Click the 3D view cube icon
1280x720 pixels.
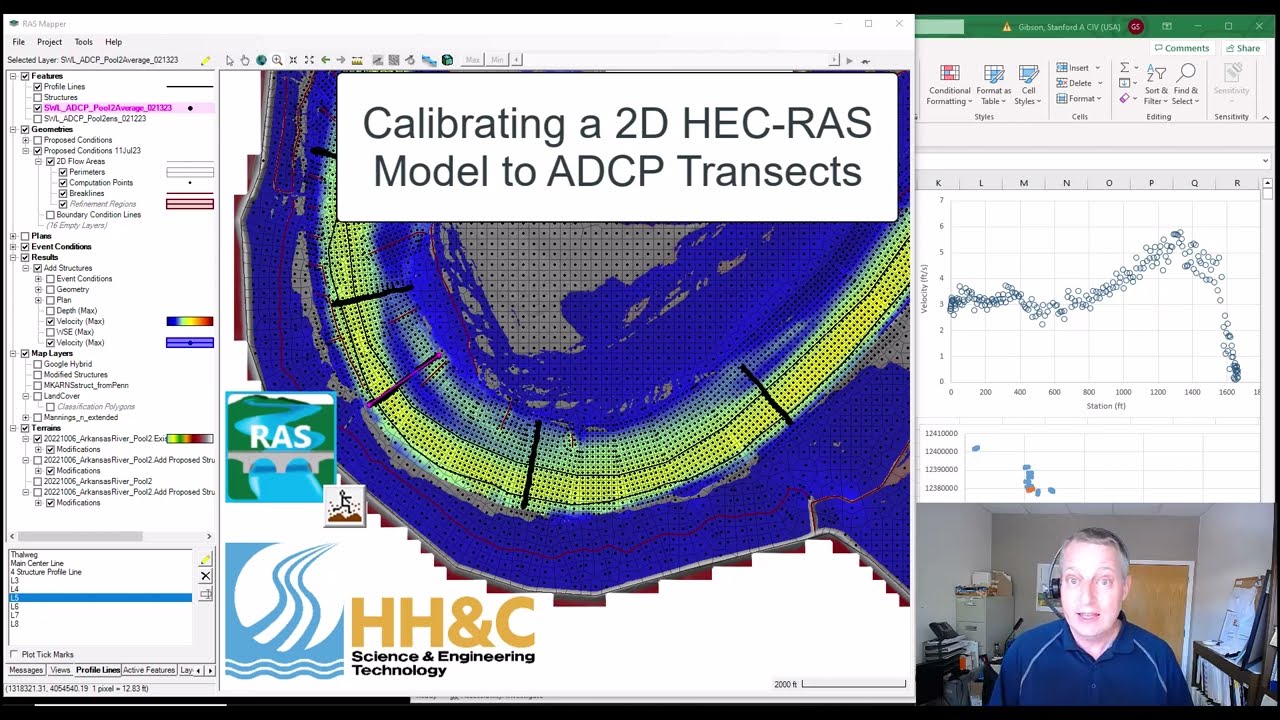[x=447, y=61]
